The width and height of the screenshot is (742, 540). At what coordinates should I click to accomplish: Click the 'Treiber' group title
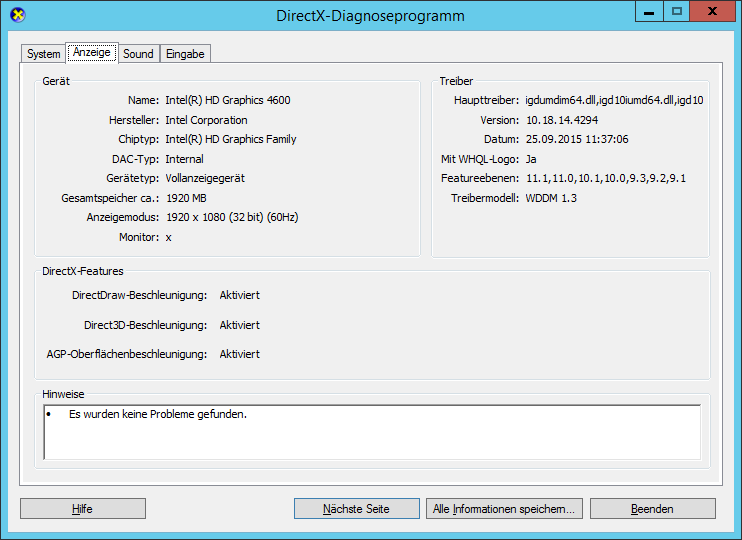click(x=456, y=81)
